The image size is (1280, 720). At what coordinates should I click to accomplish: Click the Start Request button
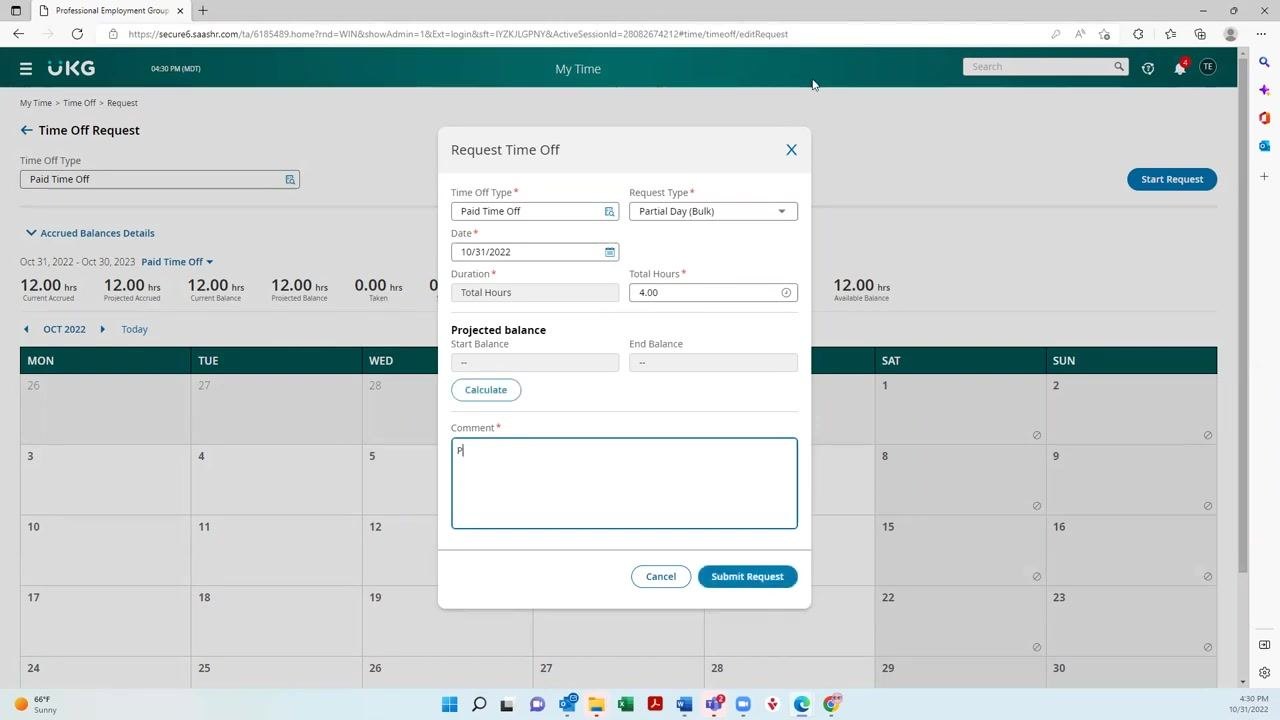coord(1172,179)
